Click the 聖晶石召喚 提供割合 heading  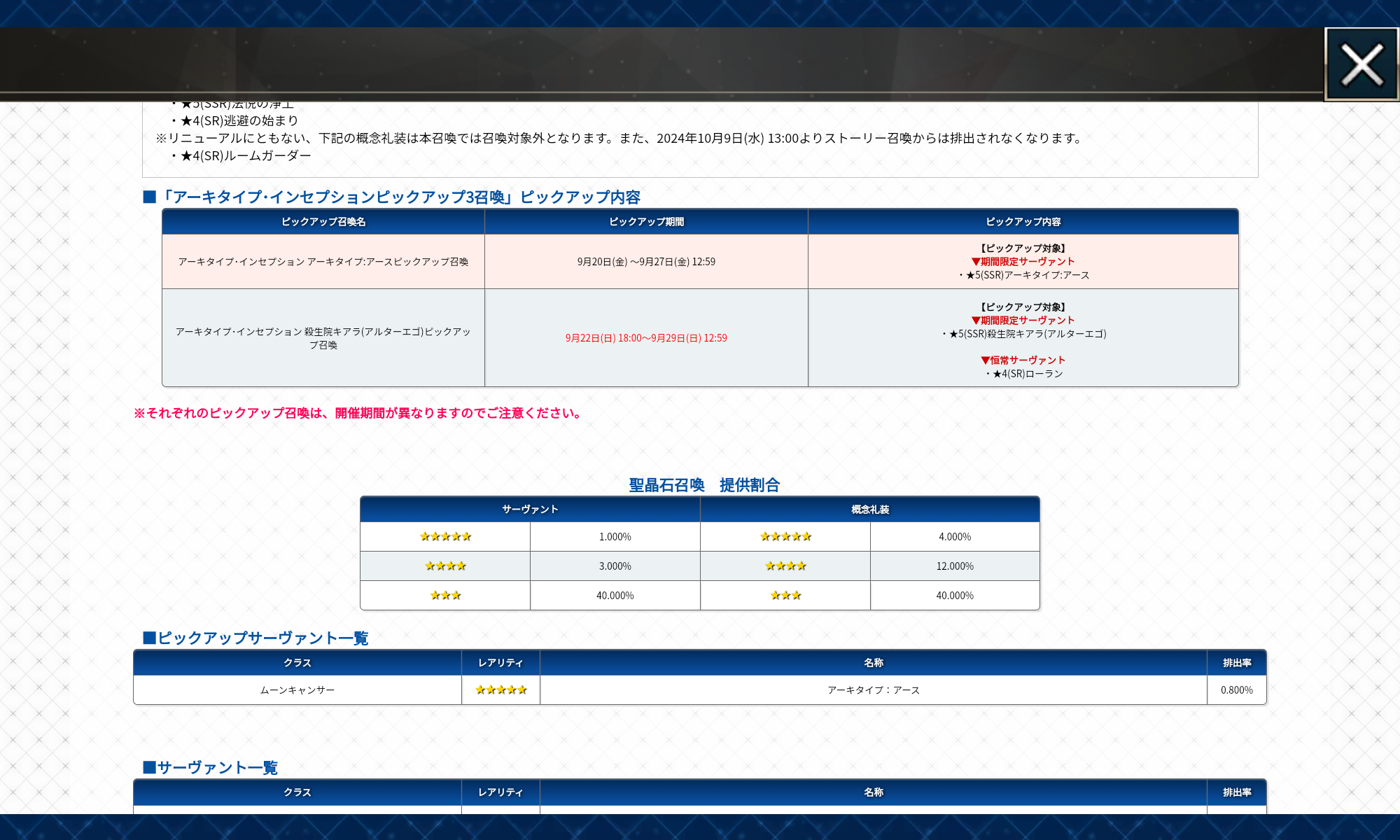[x=703, y=485]
